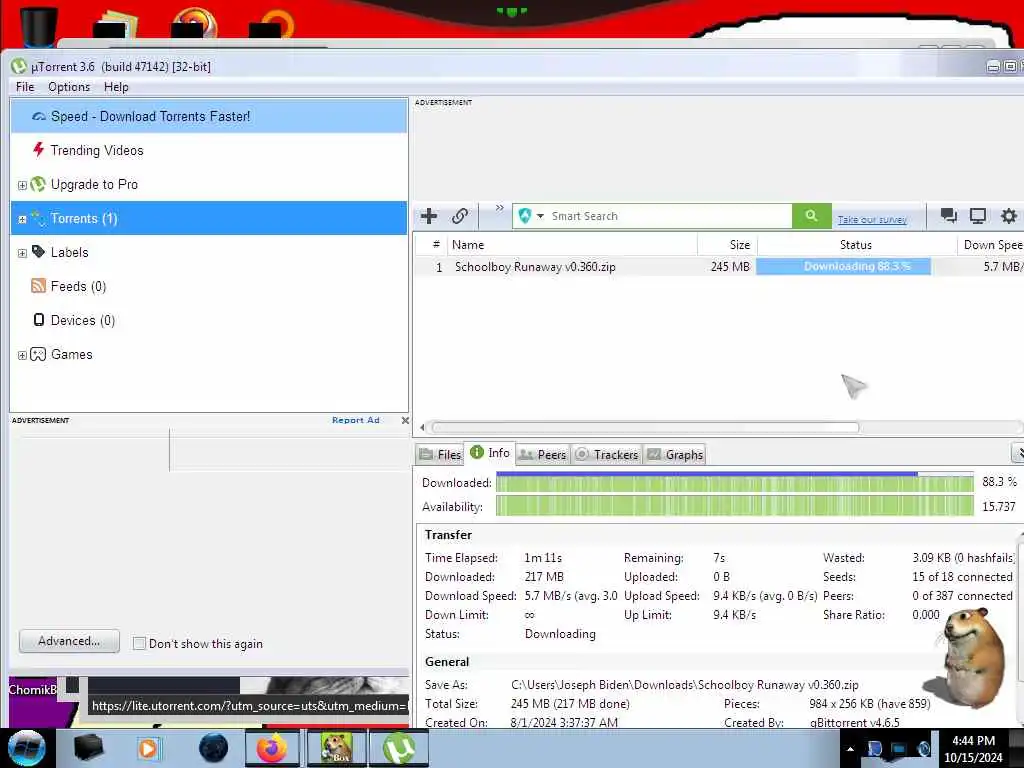Toggle the detail pane collapse arrow

click(x=1017, y=453)
